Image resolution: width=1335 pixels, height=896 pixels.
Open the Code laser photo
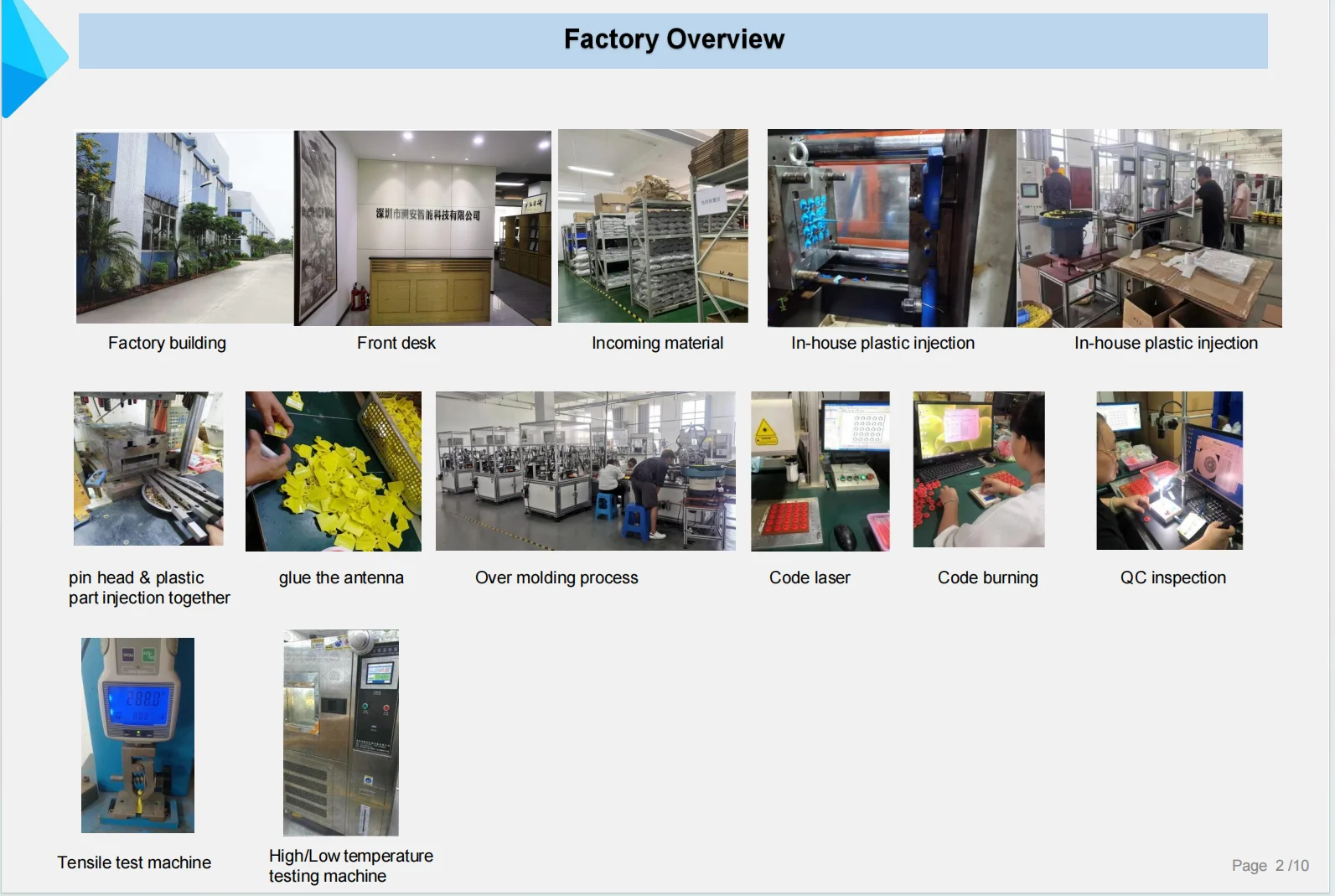click(820, 471)
